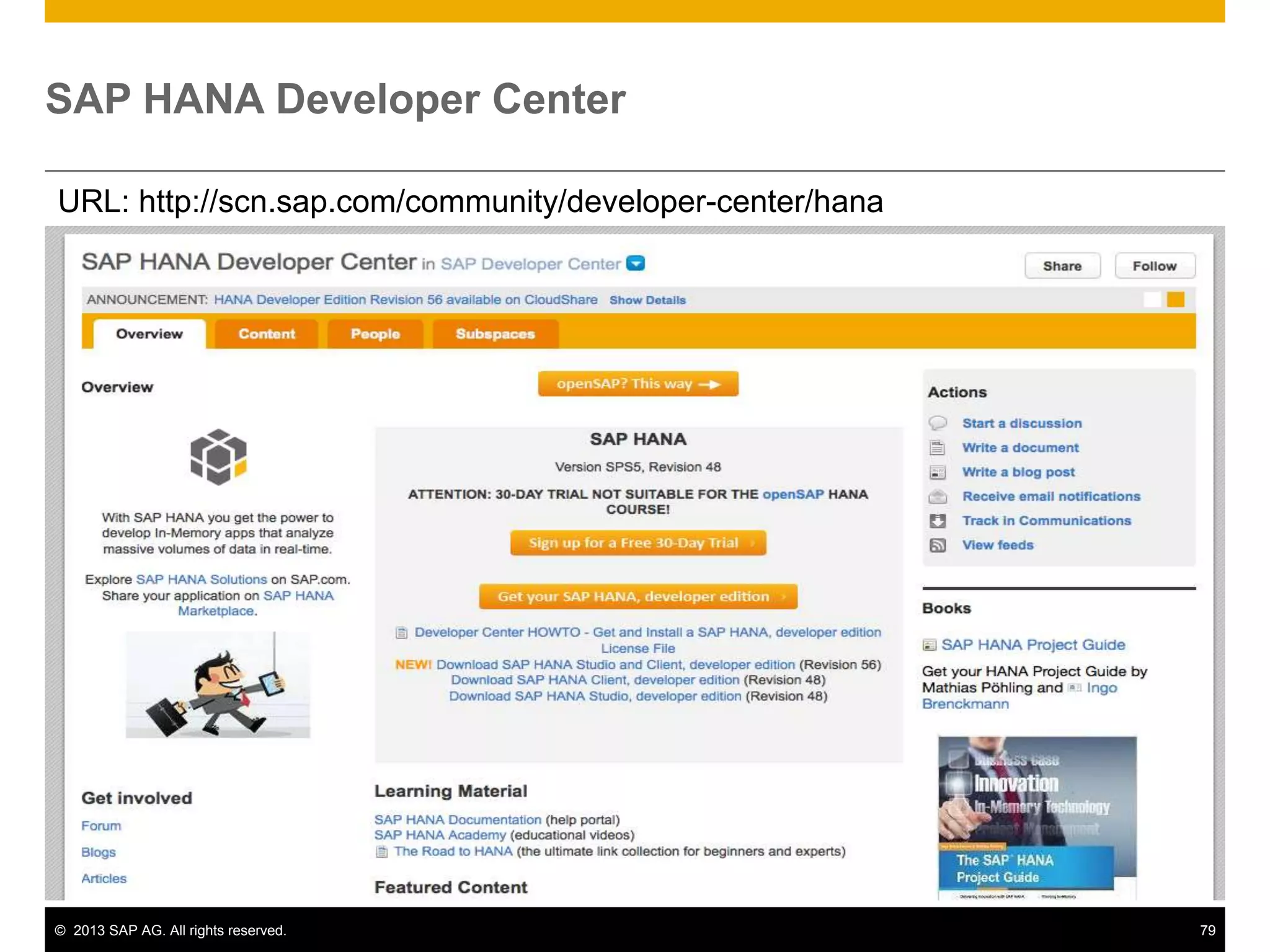Open SAP HANA Documentation help portal link
The height and width of the screenshot is (952, 1270).
(x=458, y=819)
